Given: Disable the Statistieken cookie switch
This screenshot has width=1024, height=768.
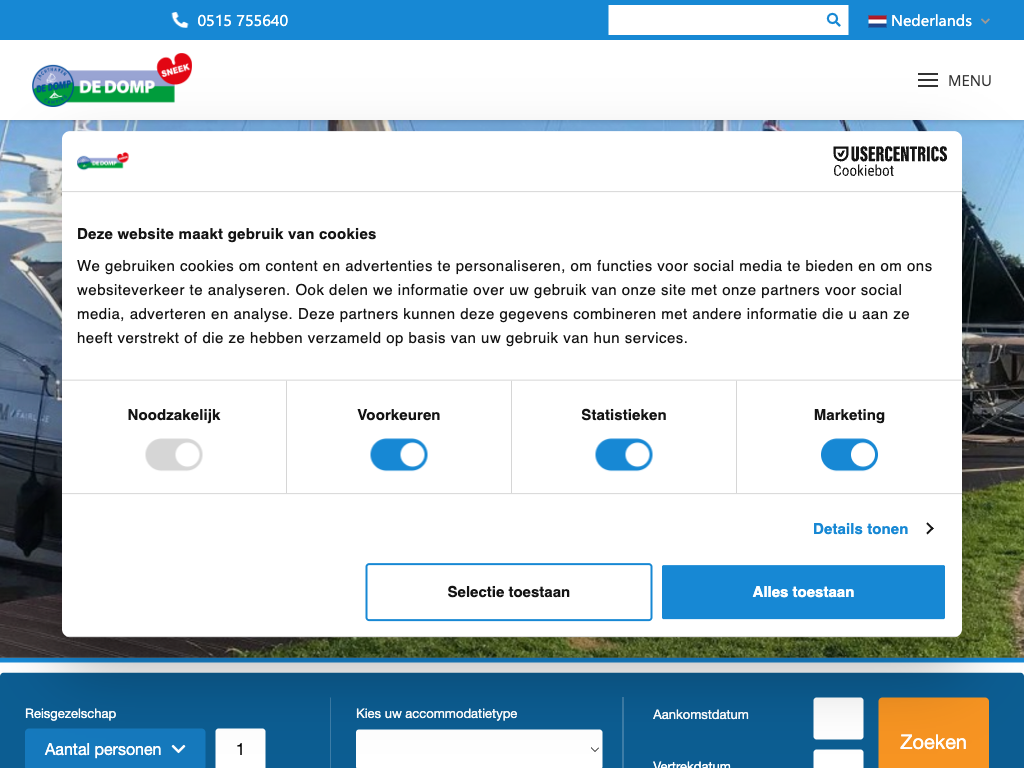Looking at the screenshot, I should click(624, 455).
